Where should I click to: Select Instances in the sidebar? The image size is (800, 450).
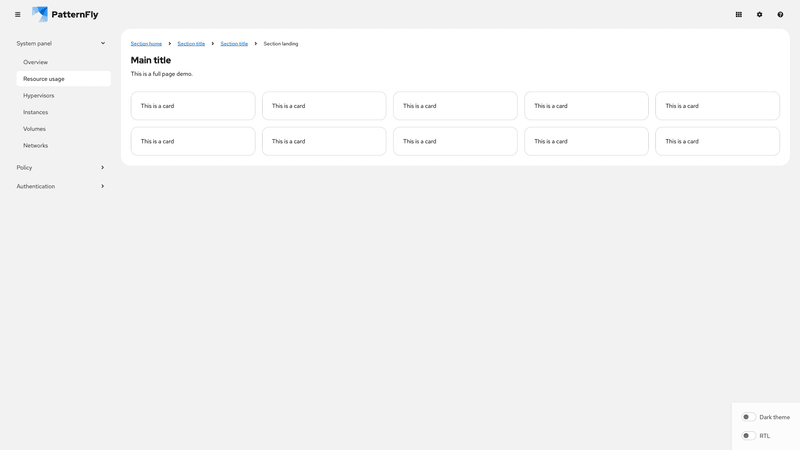coord(63,112)
